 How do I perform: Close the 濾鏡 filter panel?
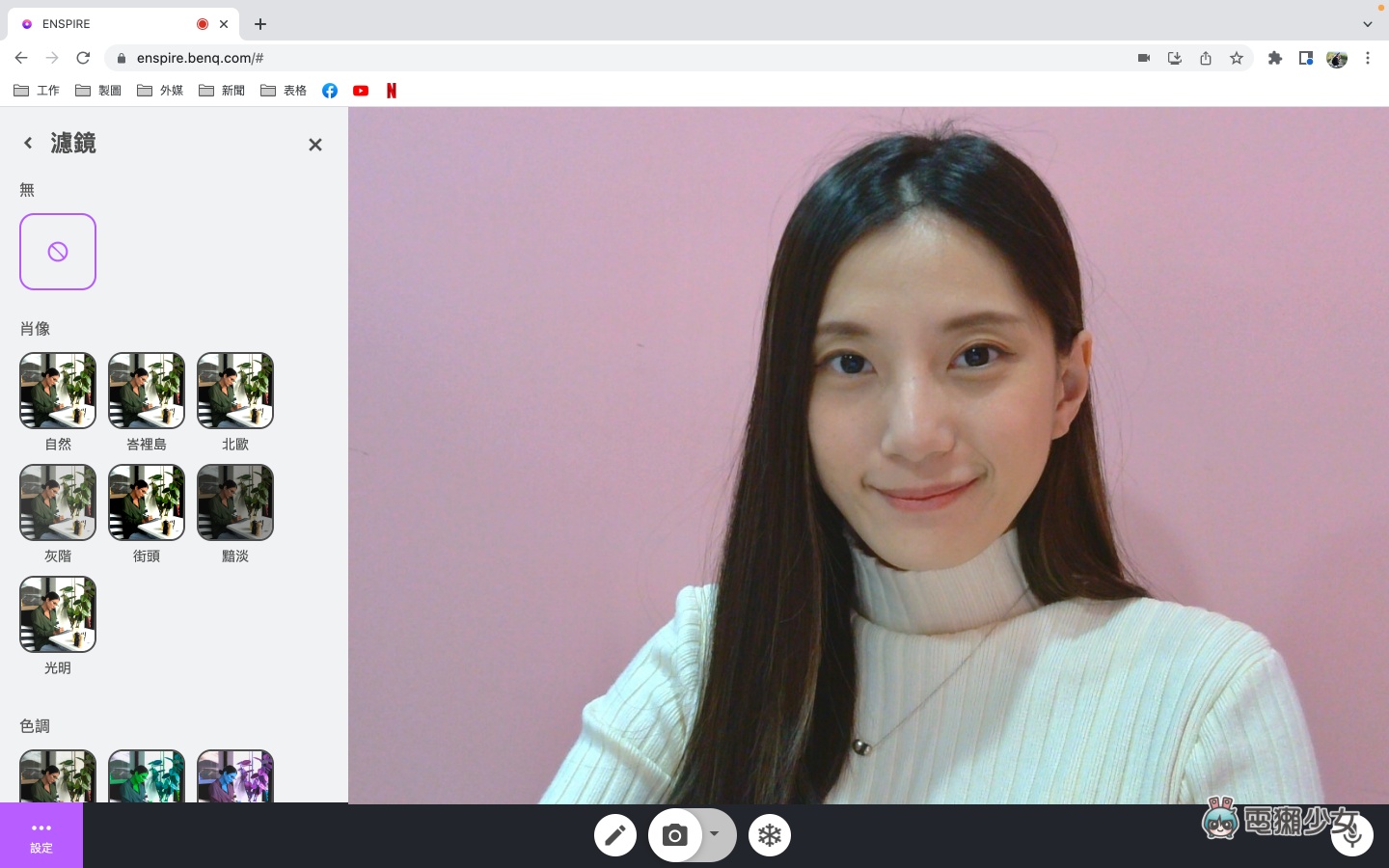point(314,145)
